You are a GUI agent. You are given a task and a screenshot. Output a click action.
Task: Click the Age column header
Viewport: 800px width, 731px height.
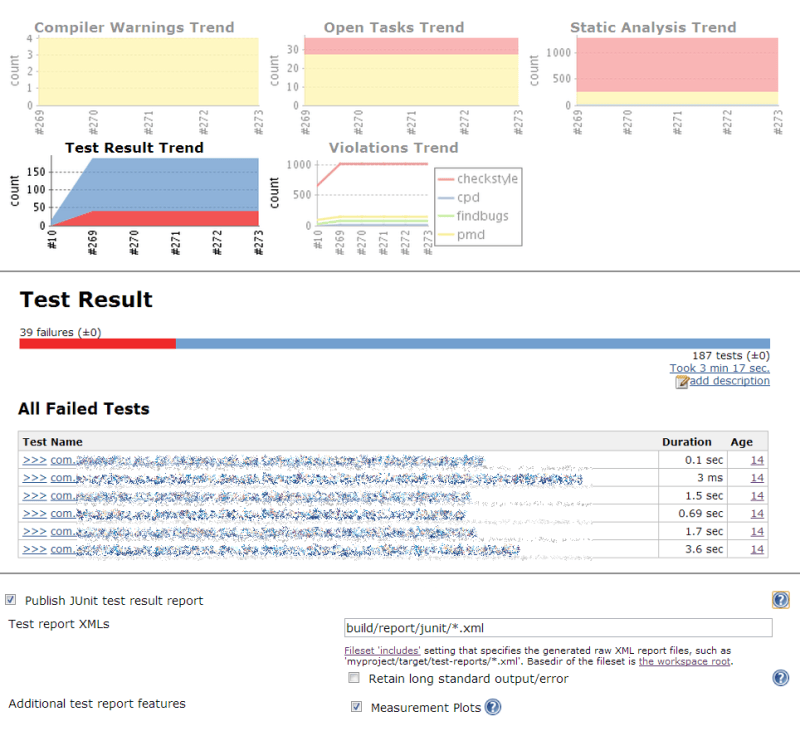741,442
